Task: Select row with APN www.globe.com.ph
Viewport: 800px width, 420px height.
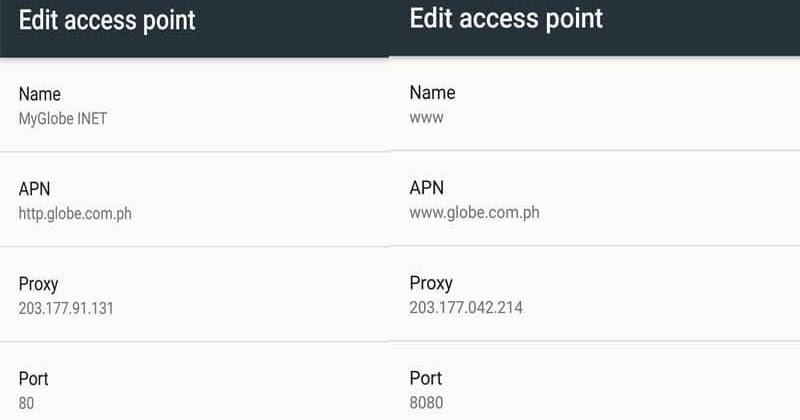Action: pos(594,199)
